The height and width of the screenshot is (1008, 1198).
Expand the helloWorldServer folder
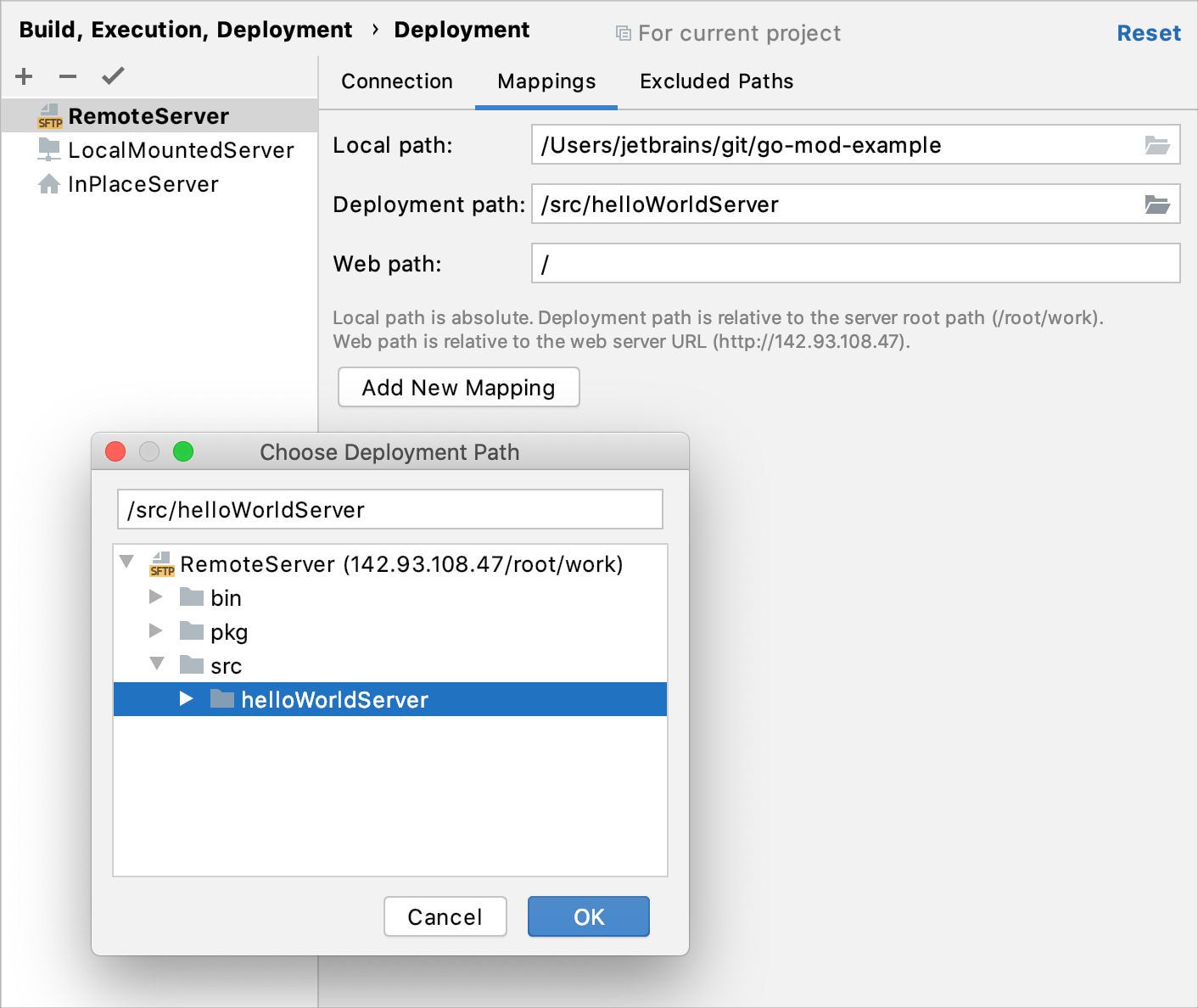click(186, 698)
